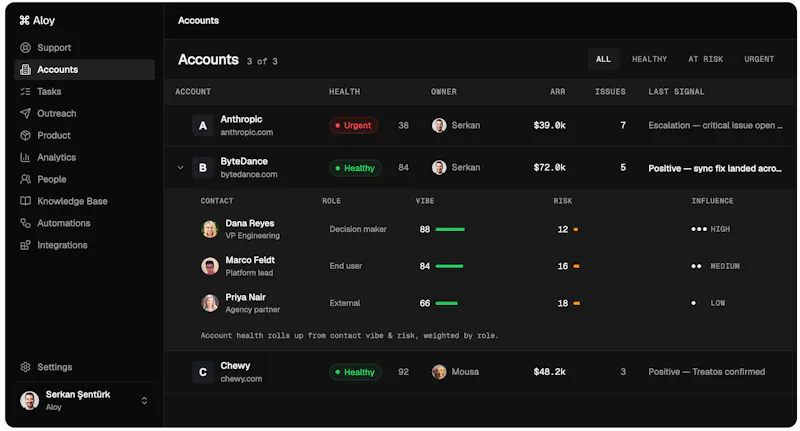Screen dimensions: 800x431
Task: Click Priya Nair's orange risk indicator
Action: point(577,303)
